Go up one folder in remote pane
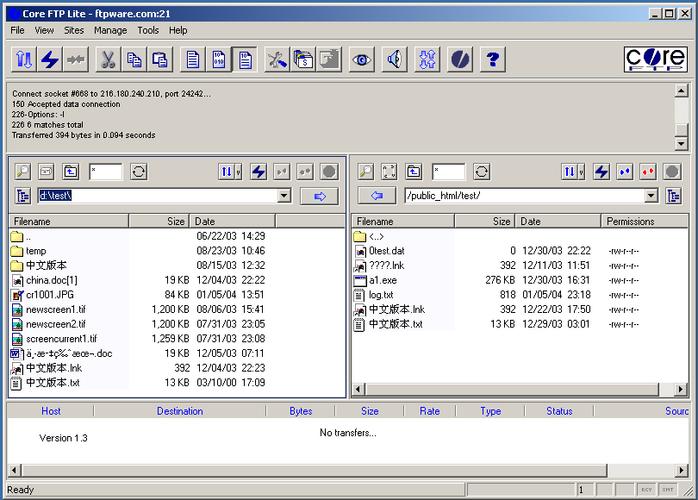 [414, 172]
